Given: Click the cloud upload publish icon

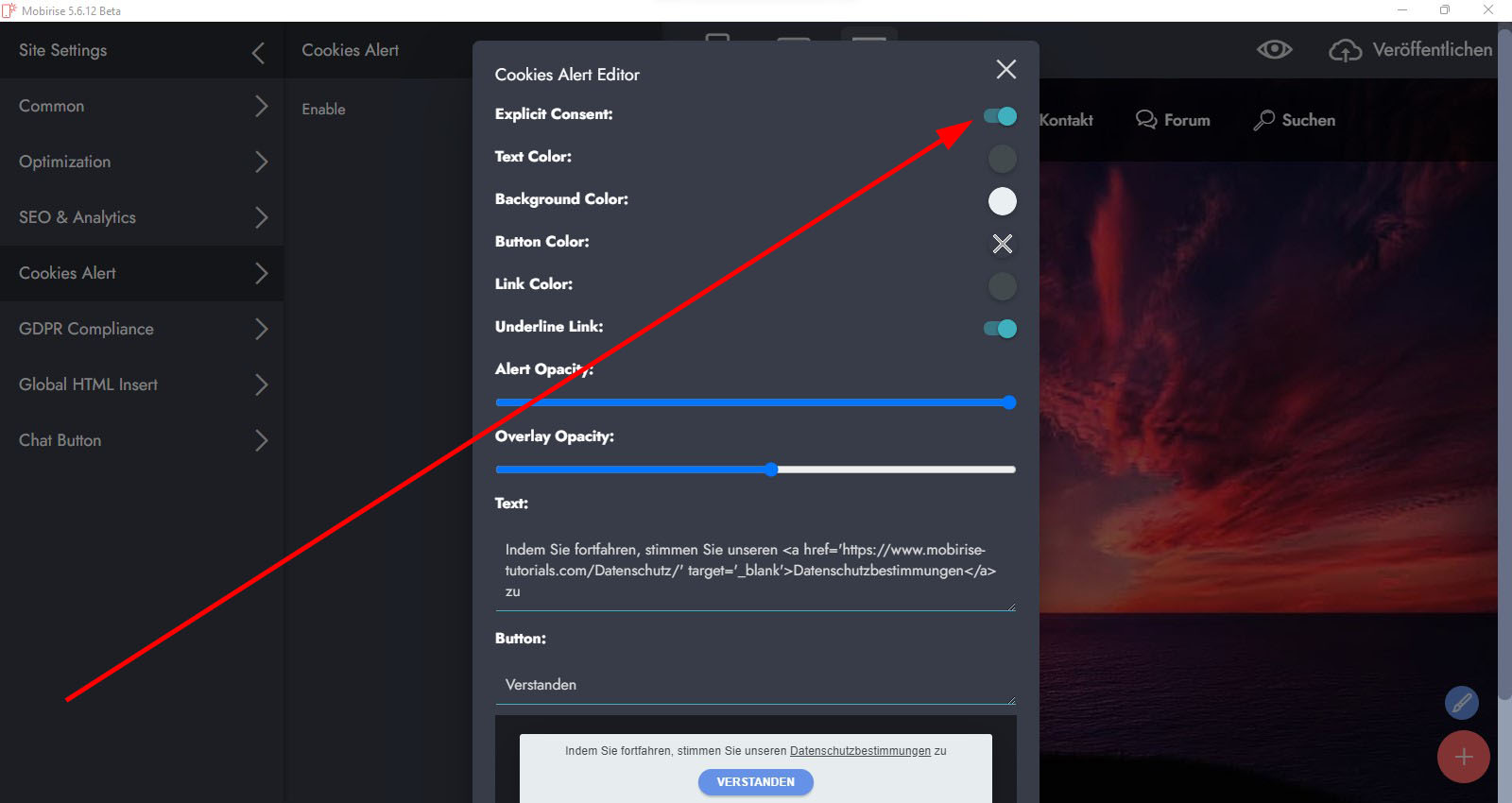Looking at the screenshot, I should [x=1345, y=50].
